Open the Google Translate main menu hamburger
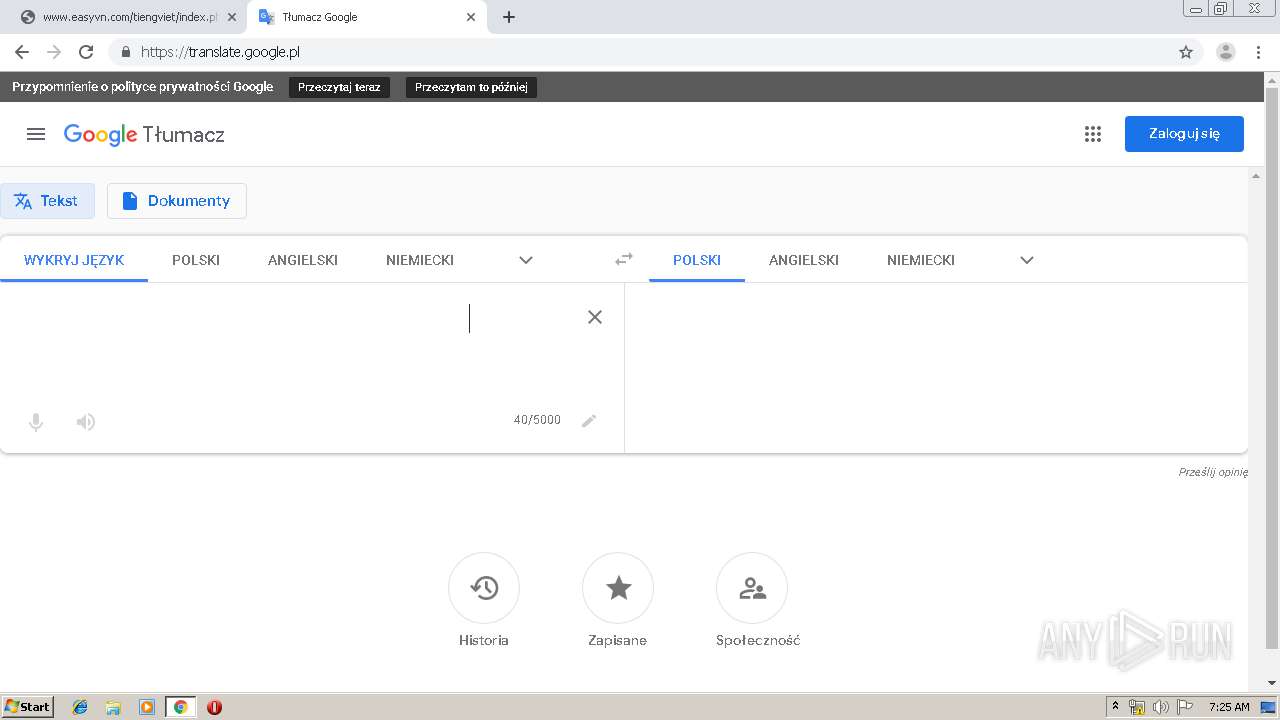Viewport: 1280px width, 720px height. coord(36,134)
